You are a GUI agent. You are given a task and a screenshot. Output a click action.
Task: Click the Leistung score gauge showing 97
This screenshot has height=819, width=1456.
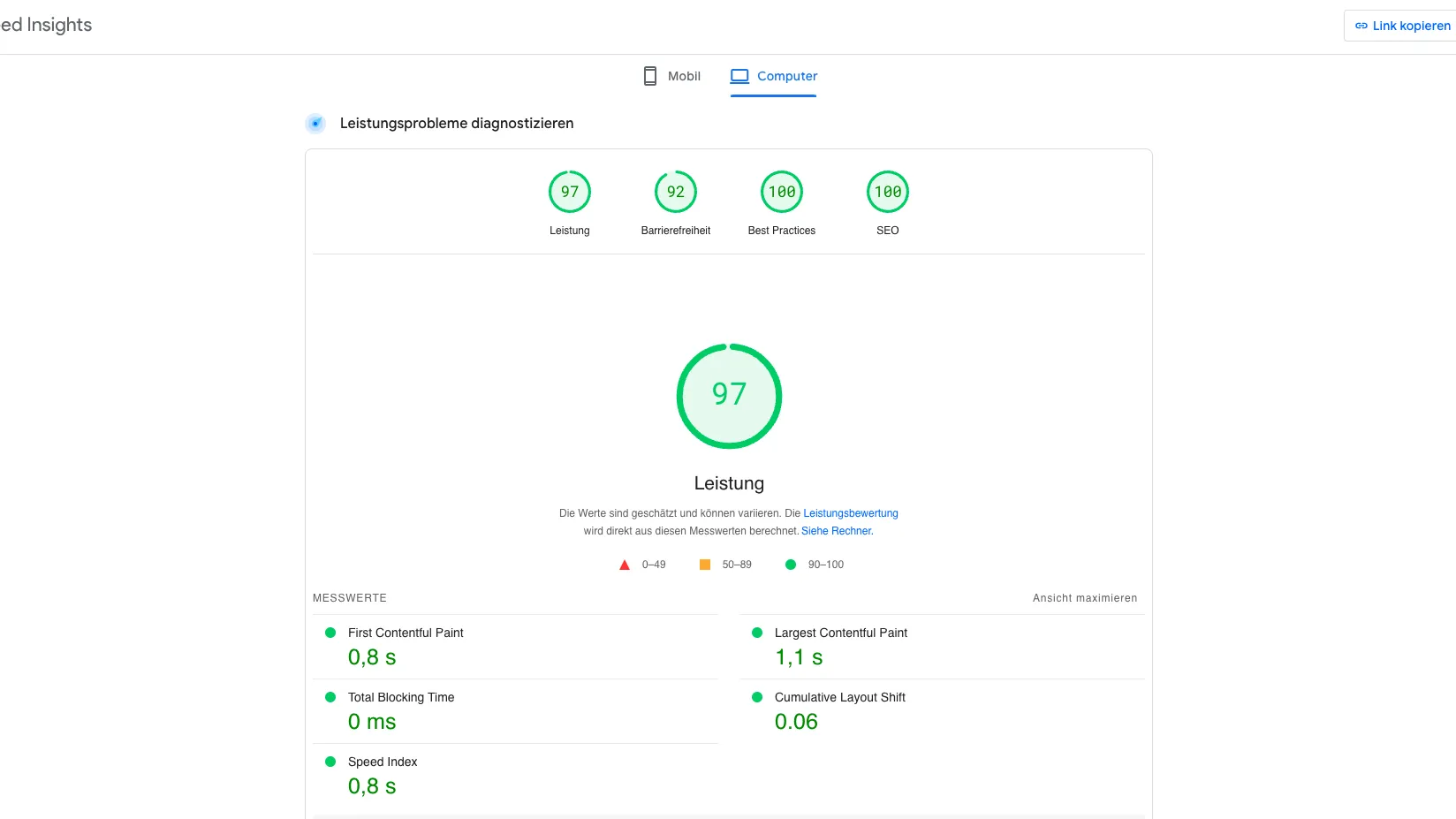pyautogui.click(x=570, y=191)
